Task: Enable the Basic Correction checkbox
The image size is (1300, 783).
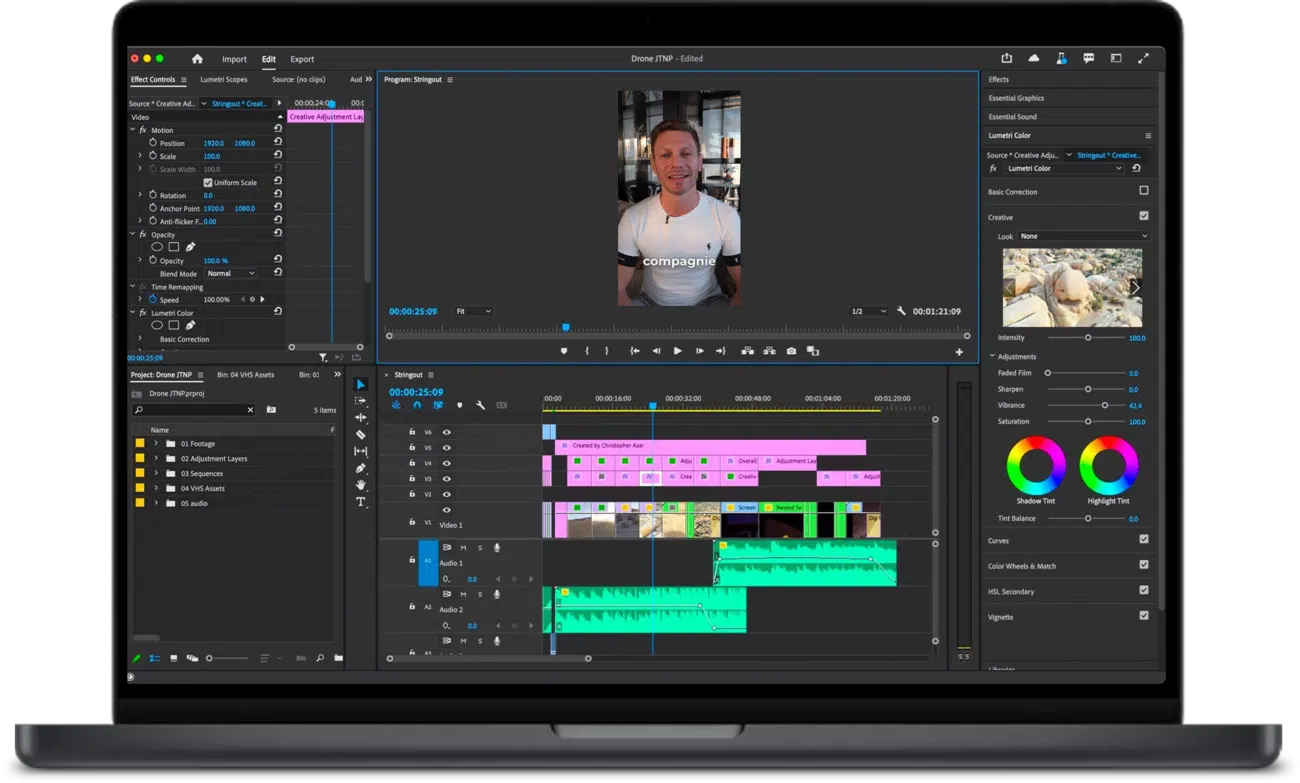Action: [x=1144, y=190]
